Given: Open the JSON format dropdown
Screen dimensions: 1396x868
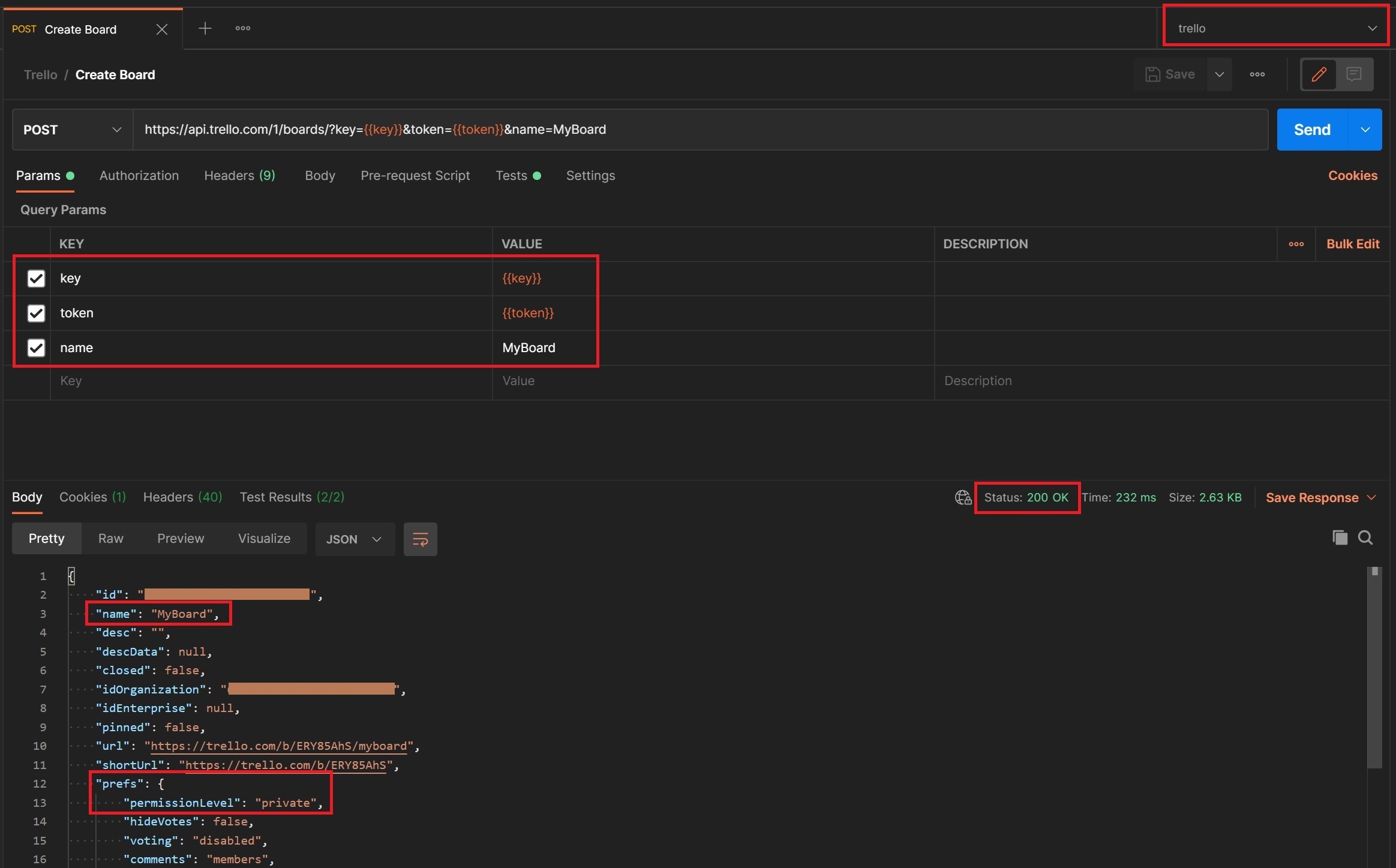Looking at the screenshot, I should pyautogui.click(x=355, y=539).
